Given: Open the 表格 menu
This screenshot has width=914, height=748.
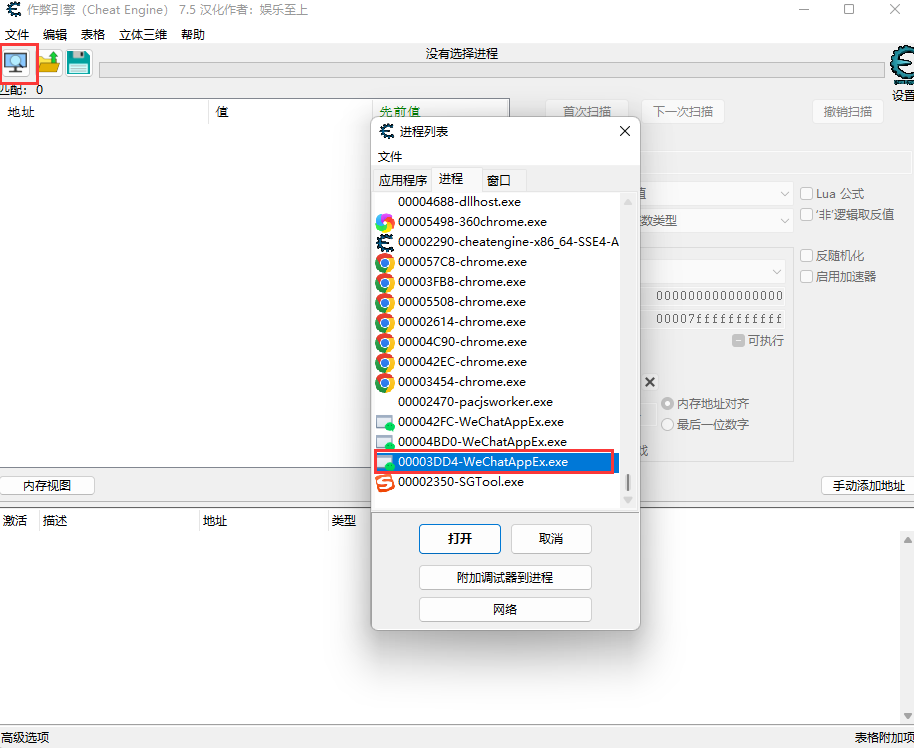Looking at the screenshot, I should point(93,34).
